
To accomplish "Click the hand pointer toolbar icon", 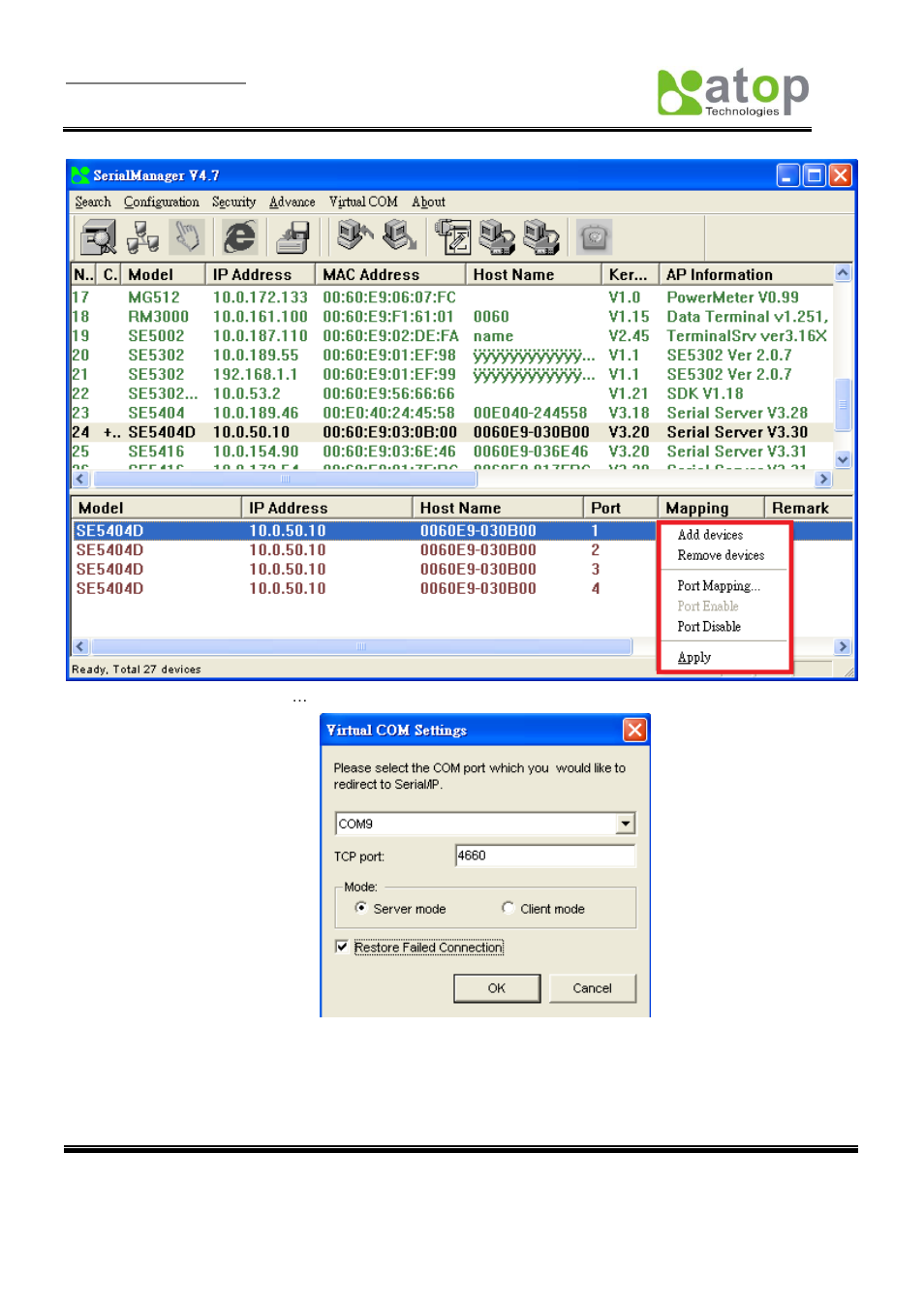I will tap(187, 236).
